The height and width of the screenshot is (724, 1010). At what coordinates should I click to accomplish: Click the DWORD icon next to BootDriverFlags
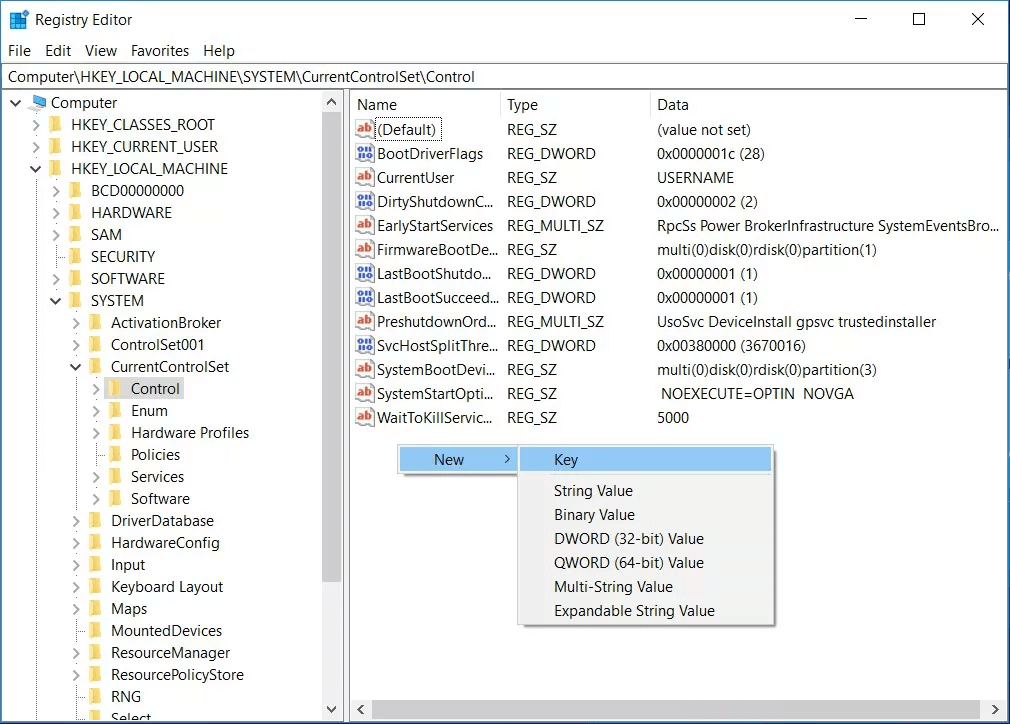(365, 153)
